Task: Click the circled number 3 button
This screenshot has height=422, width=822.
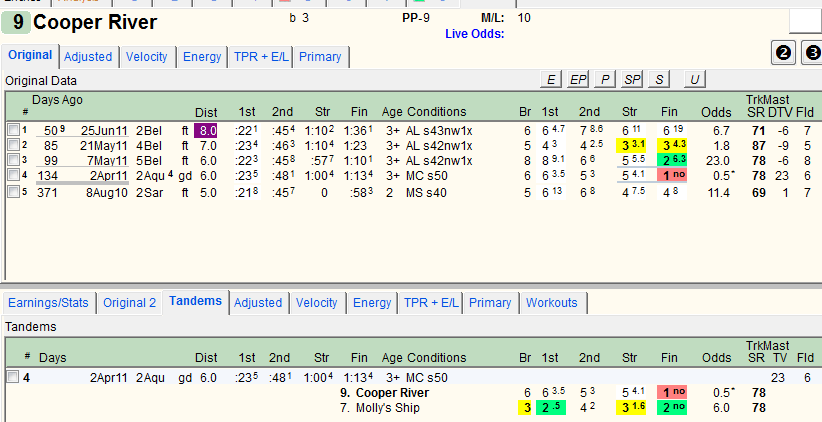Action: pyautogui.click(x=812, y=53)
